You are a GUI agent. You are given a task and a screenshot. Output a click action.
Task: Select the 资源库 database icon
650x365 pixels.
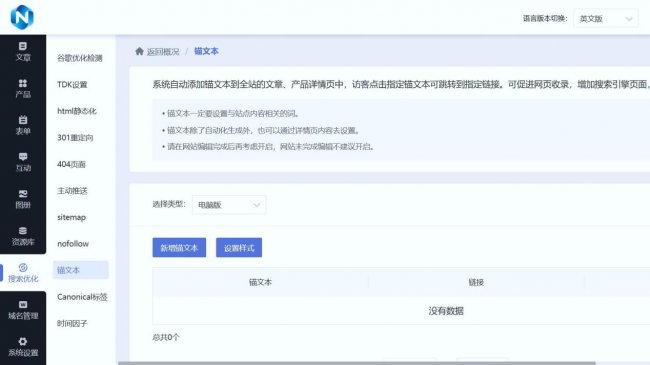[x=23, y=231]
